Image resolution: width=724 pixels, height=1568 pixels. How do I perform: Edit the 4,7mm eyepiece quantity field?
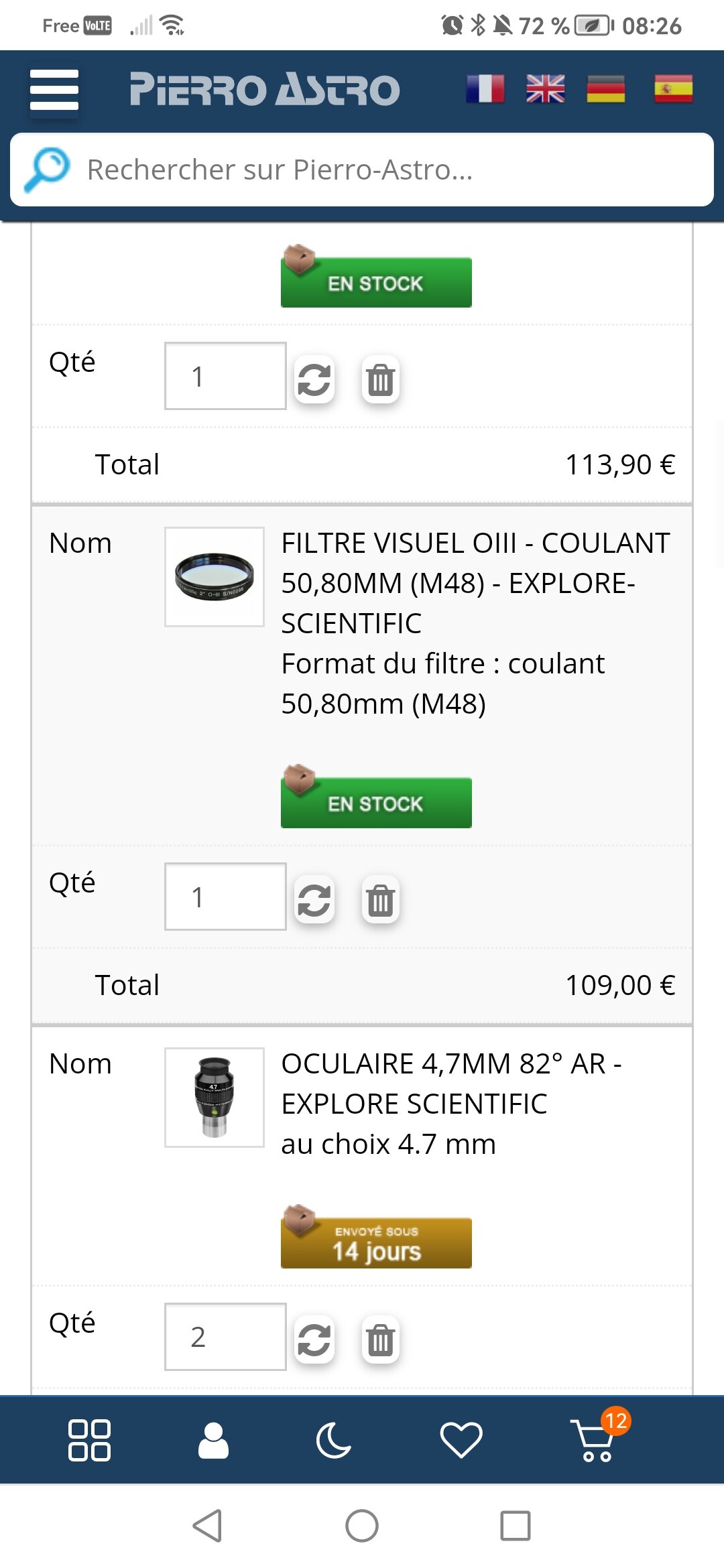click(x=225, y=1337)
